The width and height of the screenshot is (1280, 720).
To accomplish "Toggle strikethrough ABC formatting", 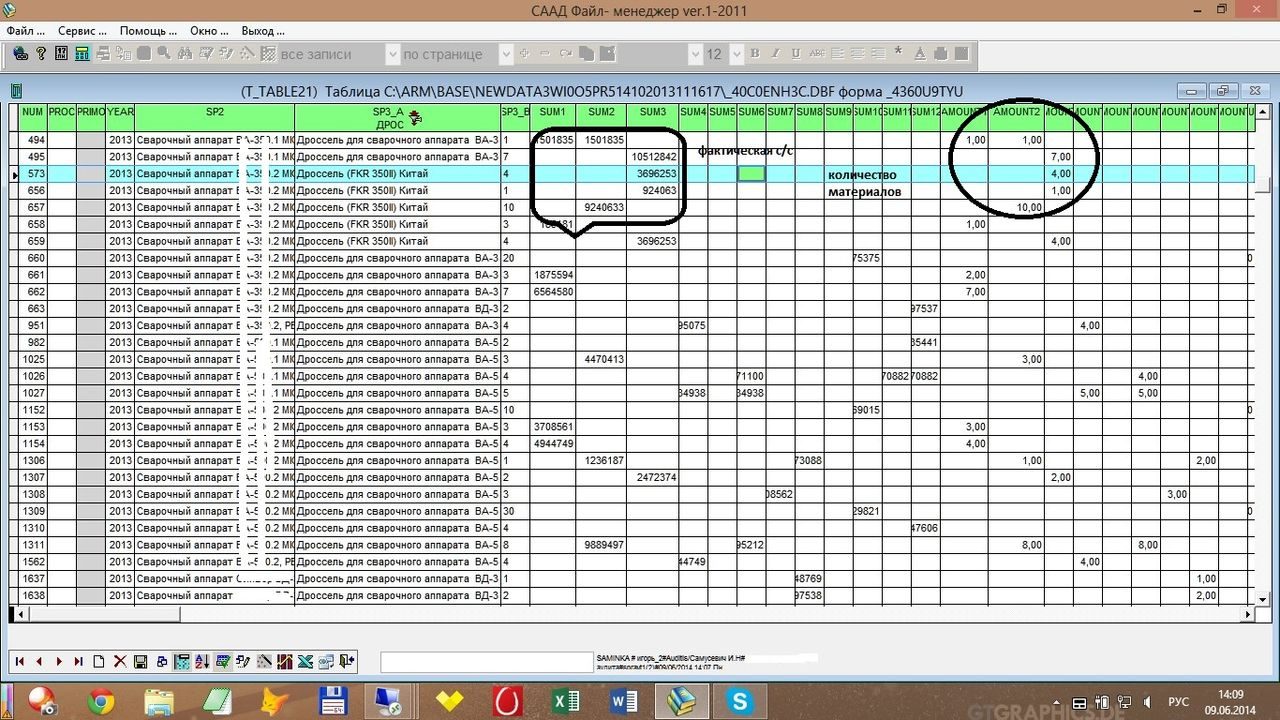I will [818, 54].
